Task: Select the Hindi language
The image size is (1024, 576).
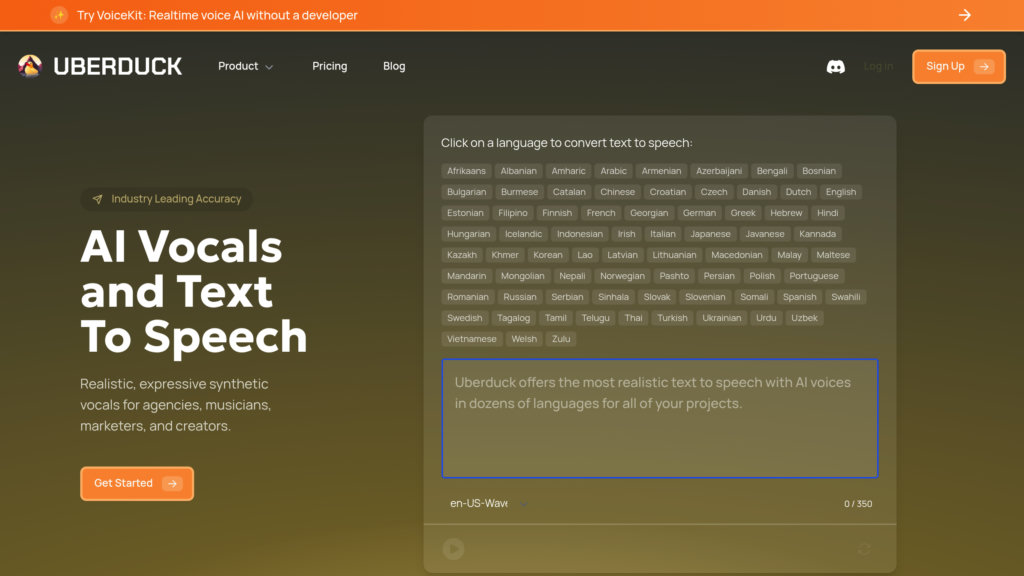Action: 827,213
